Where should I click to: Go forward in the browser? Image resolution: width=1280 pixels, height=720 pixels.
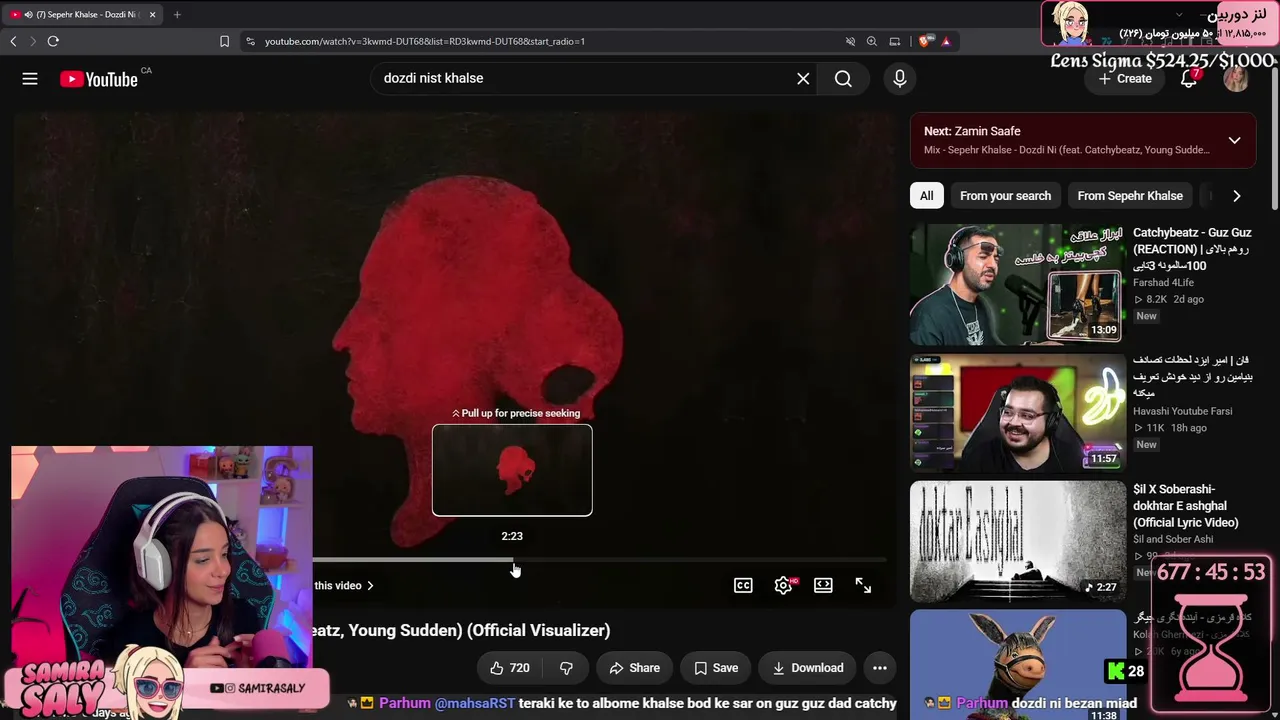[33, 41]
